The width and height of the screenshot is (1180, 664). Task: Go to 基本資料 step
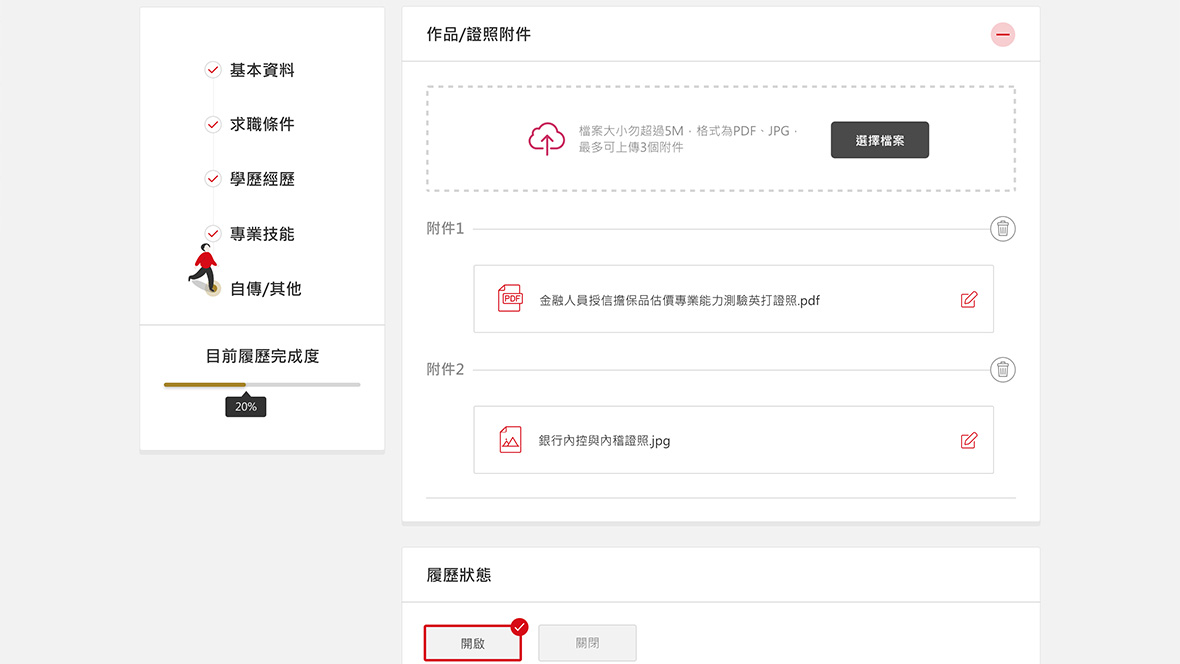[262, 70]
